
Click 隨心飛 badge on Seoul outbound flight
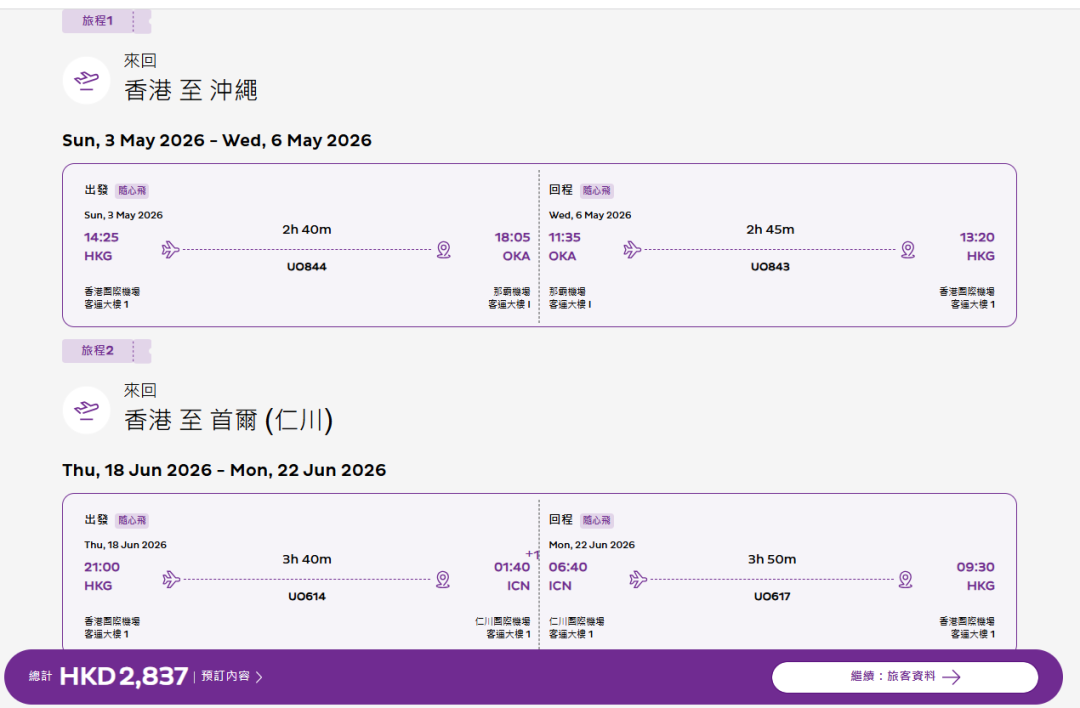coord(132,521)
